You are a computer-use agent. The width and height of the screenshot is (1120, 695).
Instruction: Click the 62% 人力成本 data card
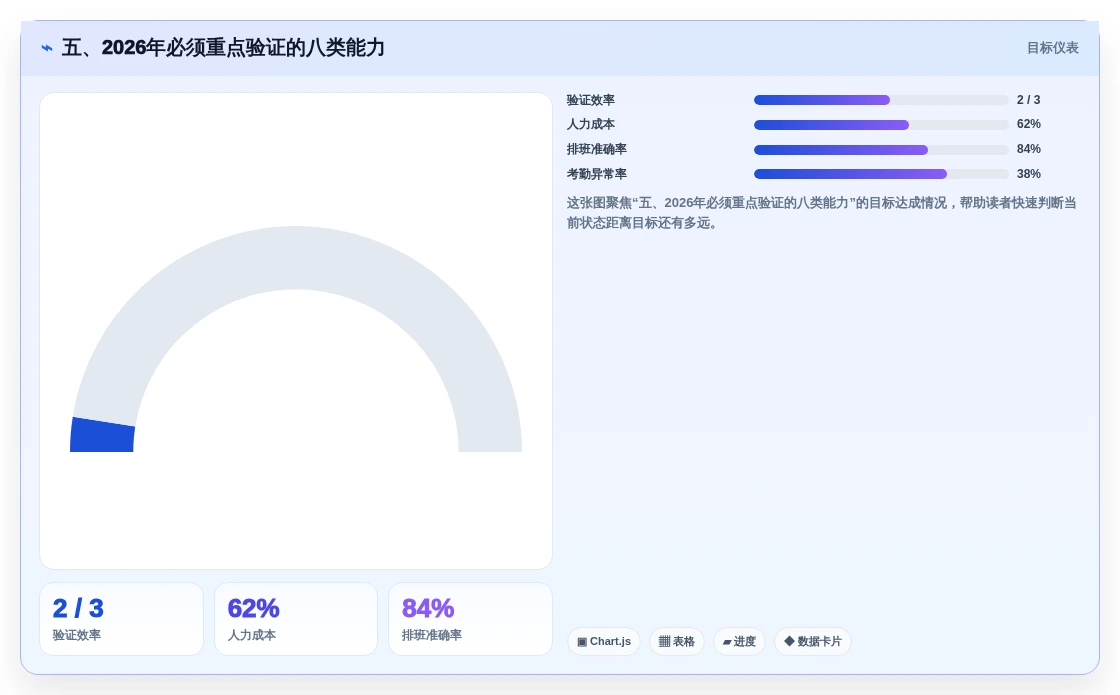(296, 619)
